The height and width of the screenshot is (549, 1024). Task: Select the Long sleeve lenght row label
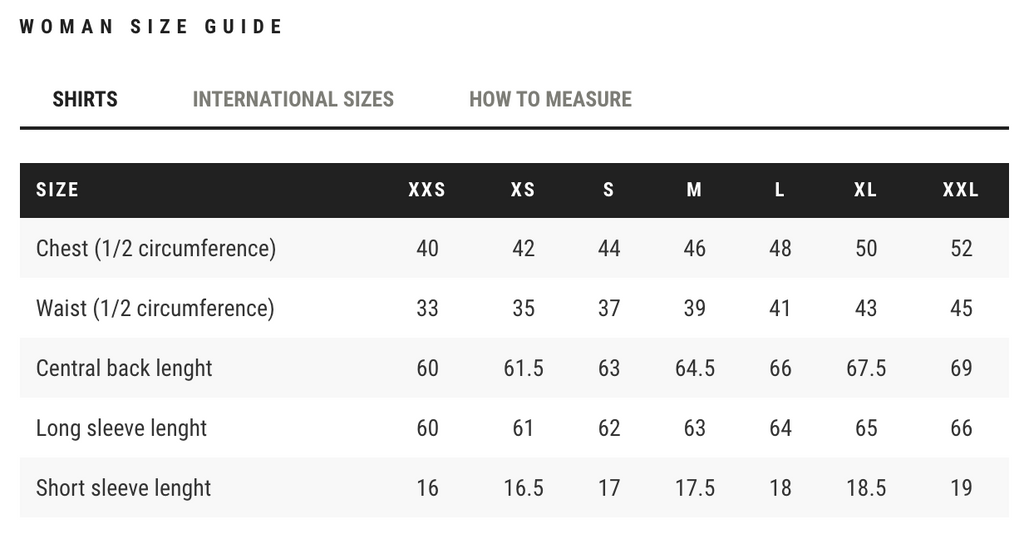[121, 428]
